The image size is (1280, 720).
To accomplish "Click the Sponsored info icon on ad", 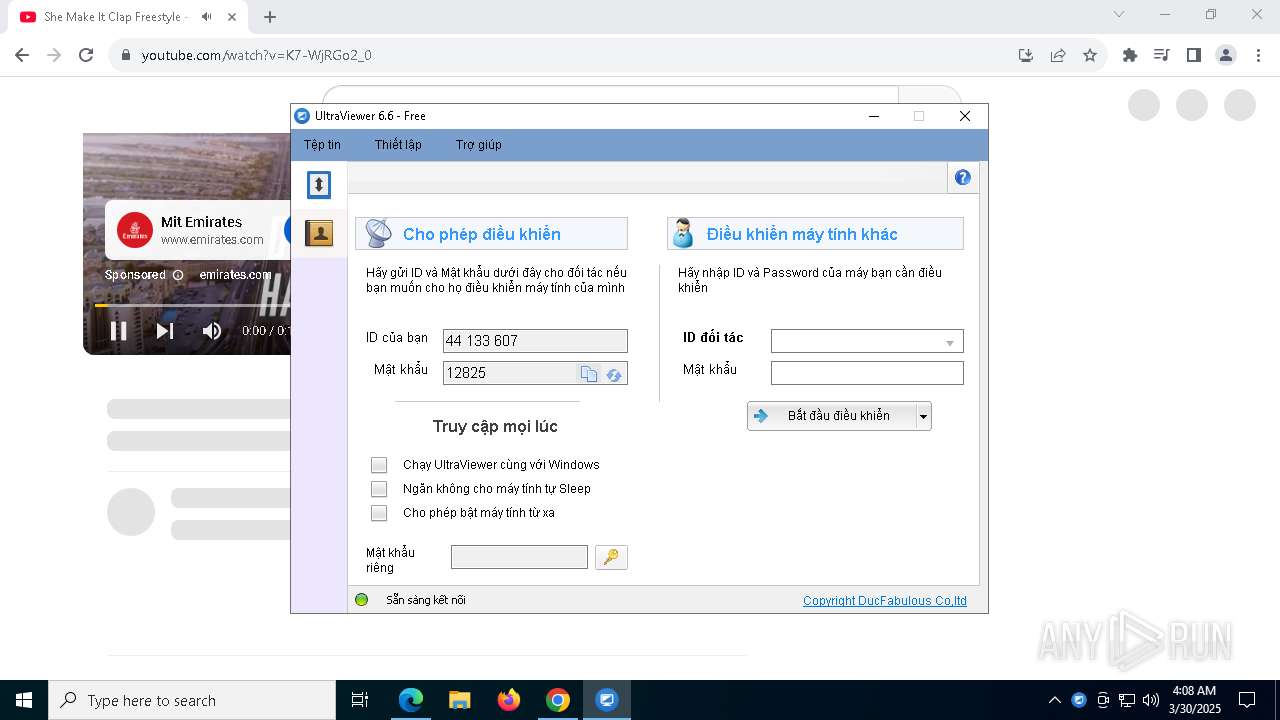I will click(x=178, y=275).
